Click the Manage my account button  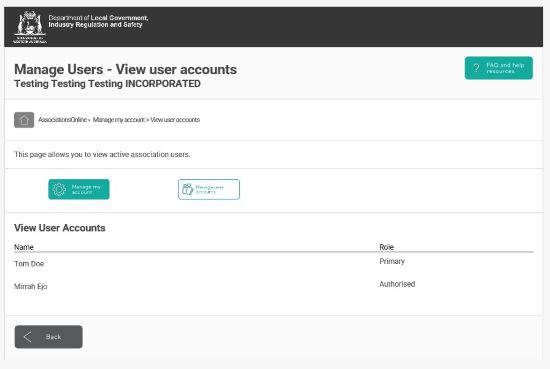coord(79,189)
